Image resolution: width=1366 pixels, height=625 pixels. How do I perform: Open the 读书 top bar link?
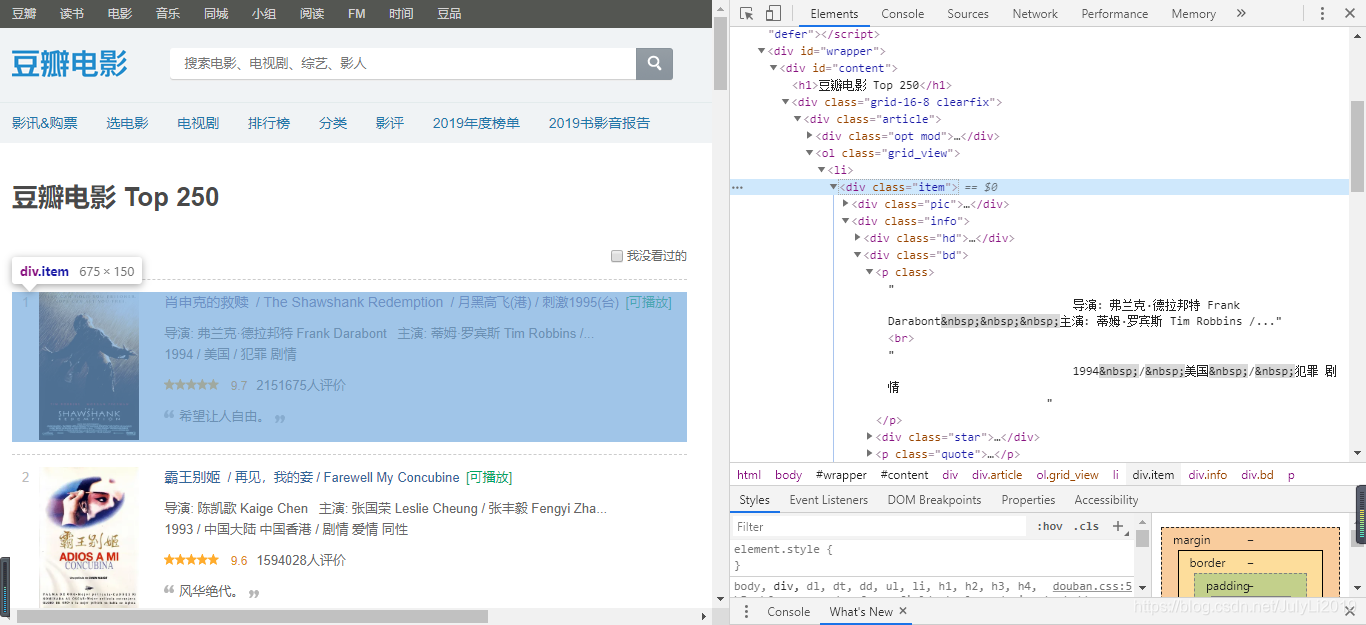point(72,13)
